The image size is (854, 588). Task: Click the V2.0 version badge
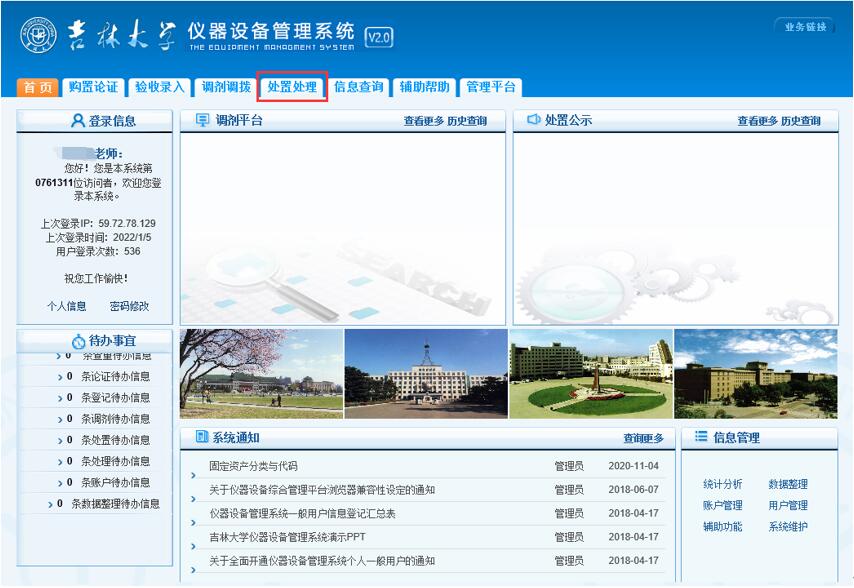click(x=379, y=37)
